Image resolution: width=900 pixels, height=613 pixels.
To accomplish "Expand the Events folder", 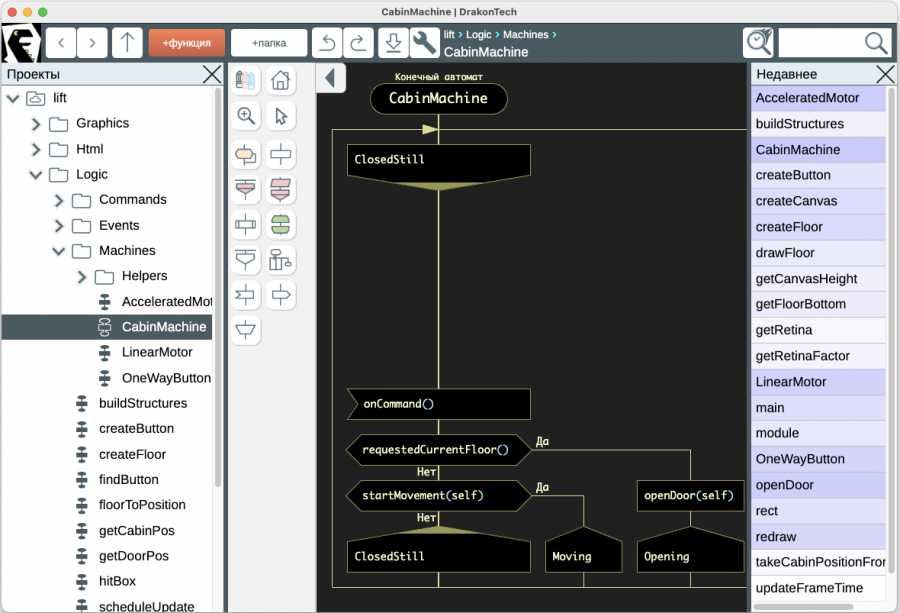I will (59, 226).
